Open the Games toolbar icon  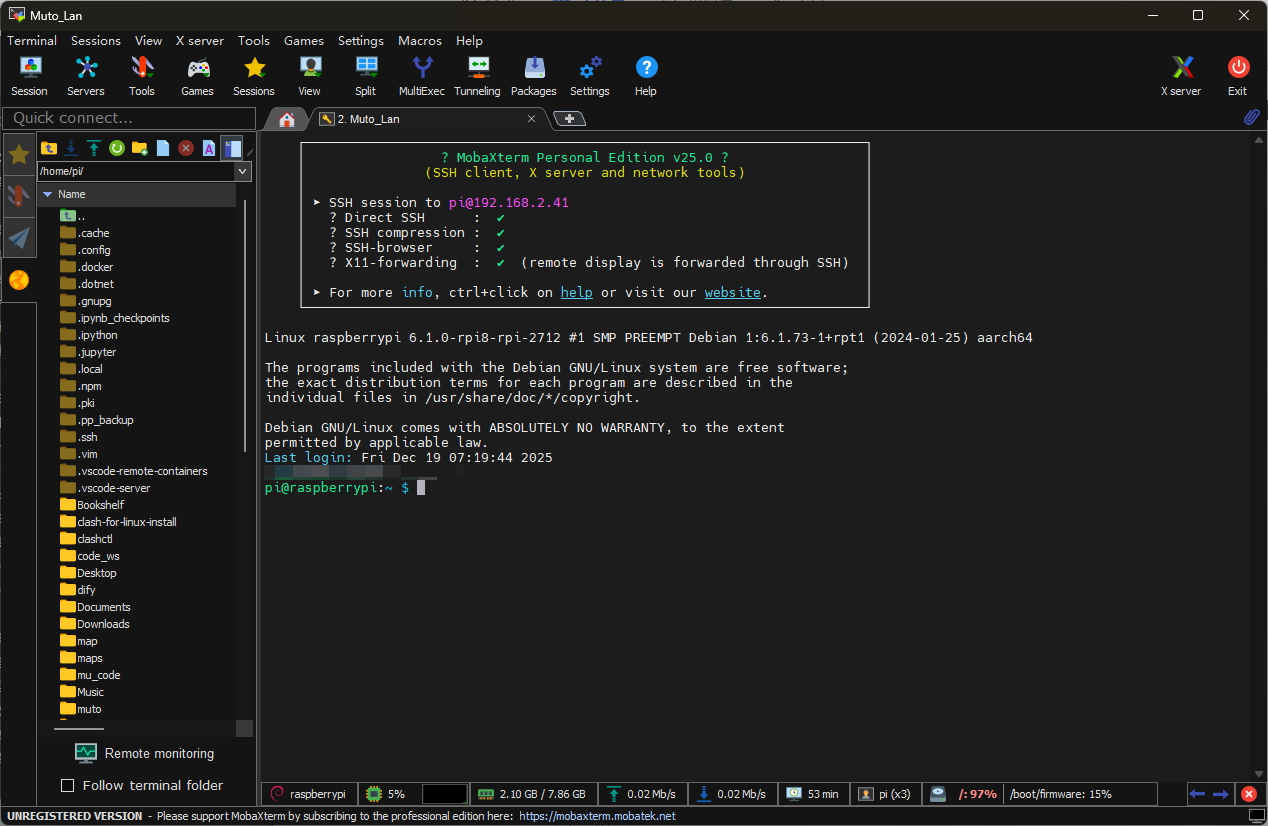pyautogui.click(x=198, y=76)
